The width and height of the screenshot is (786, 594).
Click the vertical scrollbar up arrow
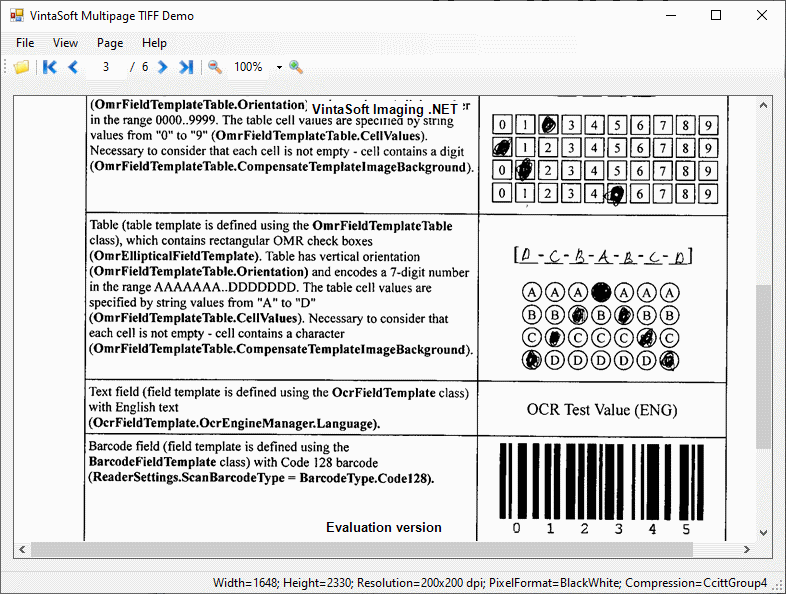point(763,105)
